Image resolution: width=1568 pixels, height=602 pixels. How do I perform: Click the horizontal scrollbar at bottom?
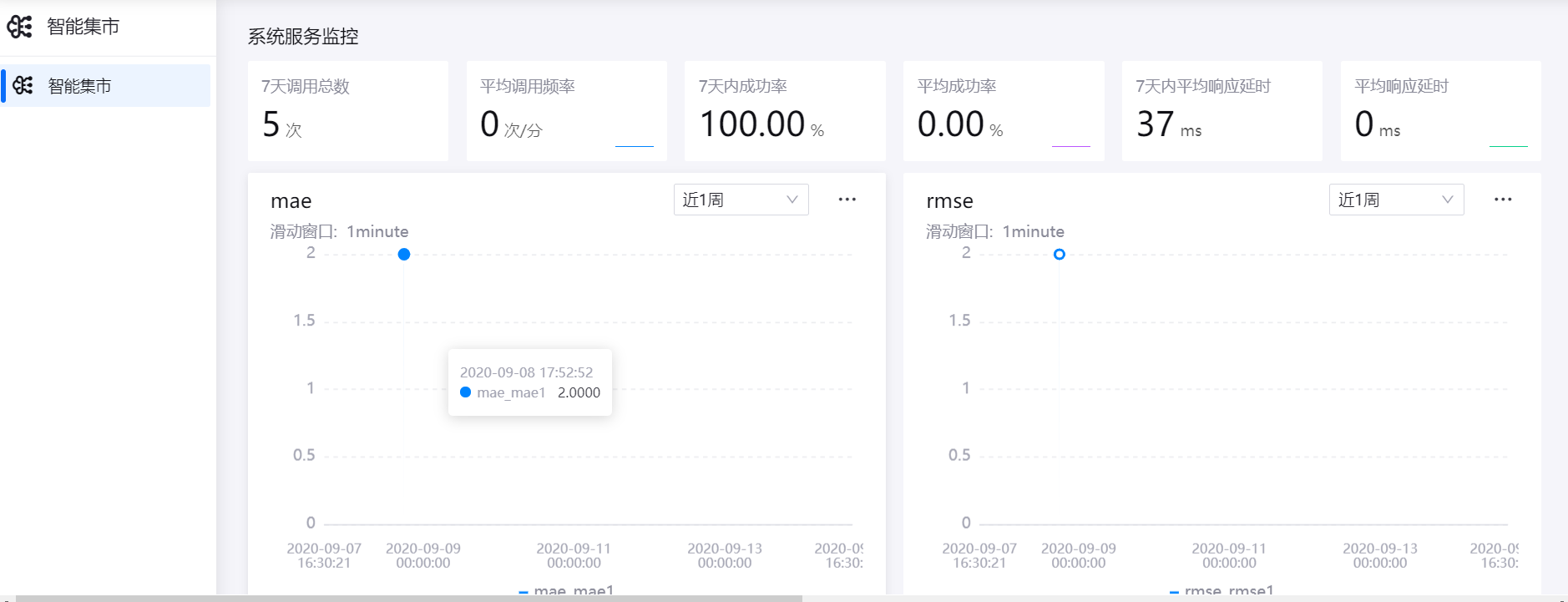[409, 598]
